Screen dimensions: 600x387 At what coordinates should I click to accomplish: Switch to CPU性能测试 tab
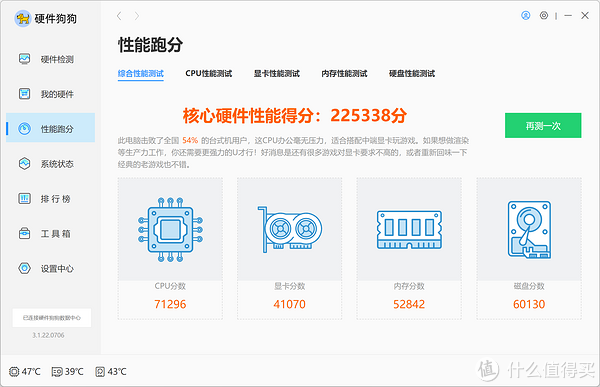click(x=209, y=73)
